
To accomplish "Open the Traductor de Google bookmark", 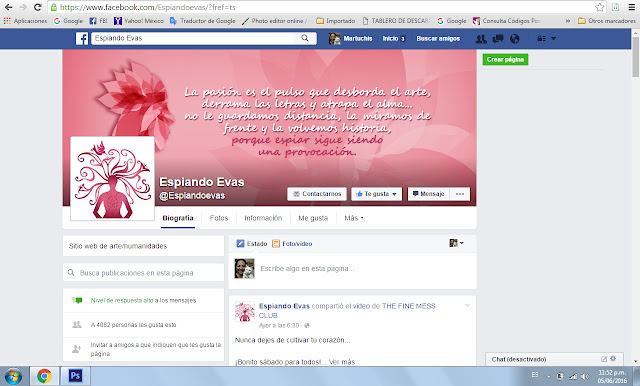I will (x=202, y=21).
